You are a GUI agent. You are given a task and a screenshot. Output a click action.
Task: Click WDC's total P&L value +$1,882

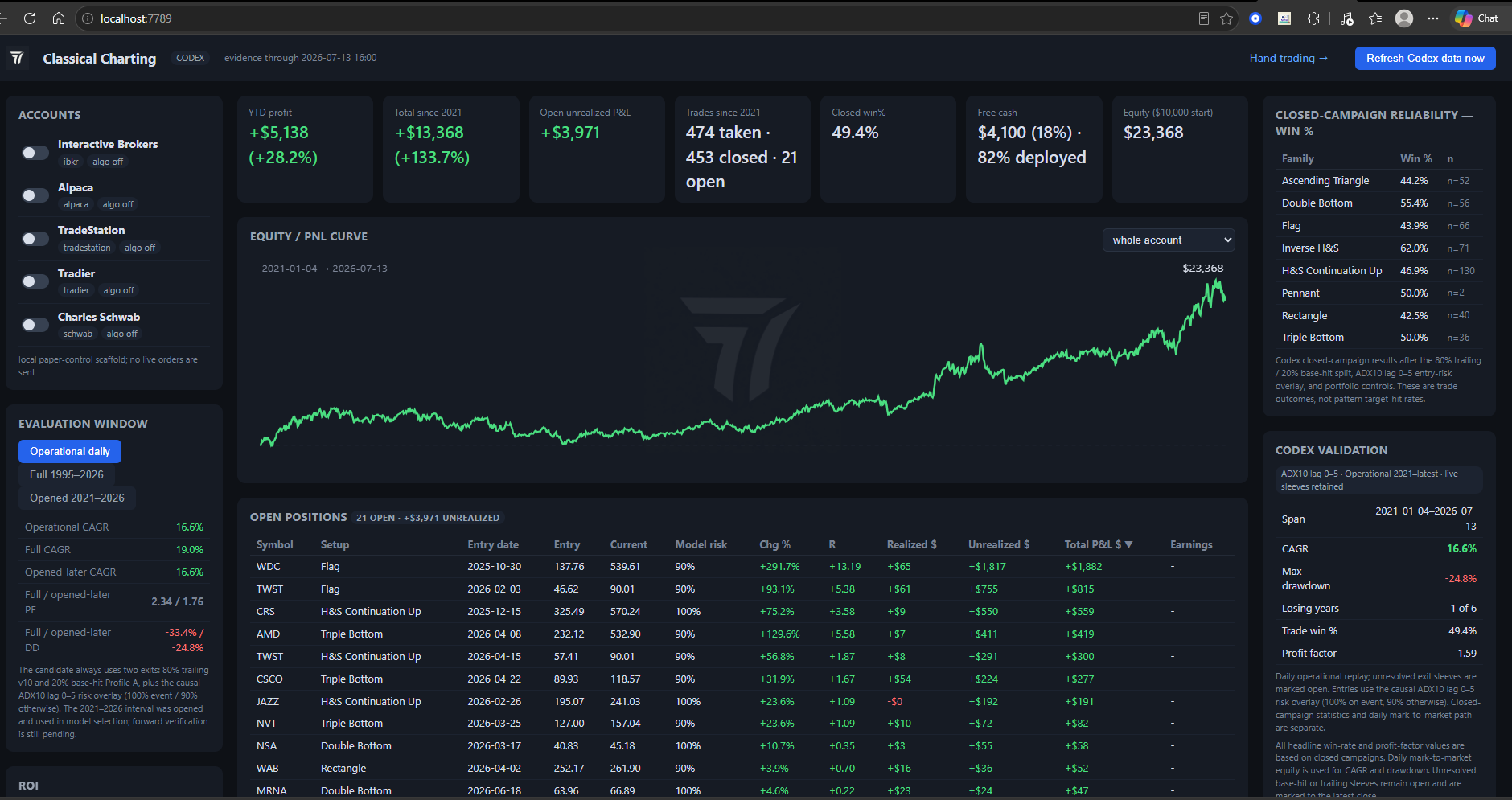pos(1083,567)
